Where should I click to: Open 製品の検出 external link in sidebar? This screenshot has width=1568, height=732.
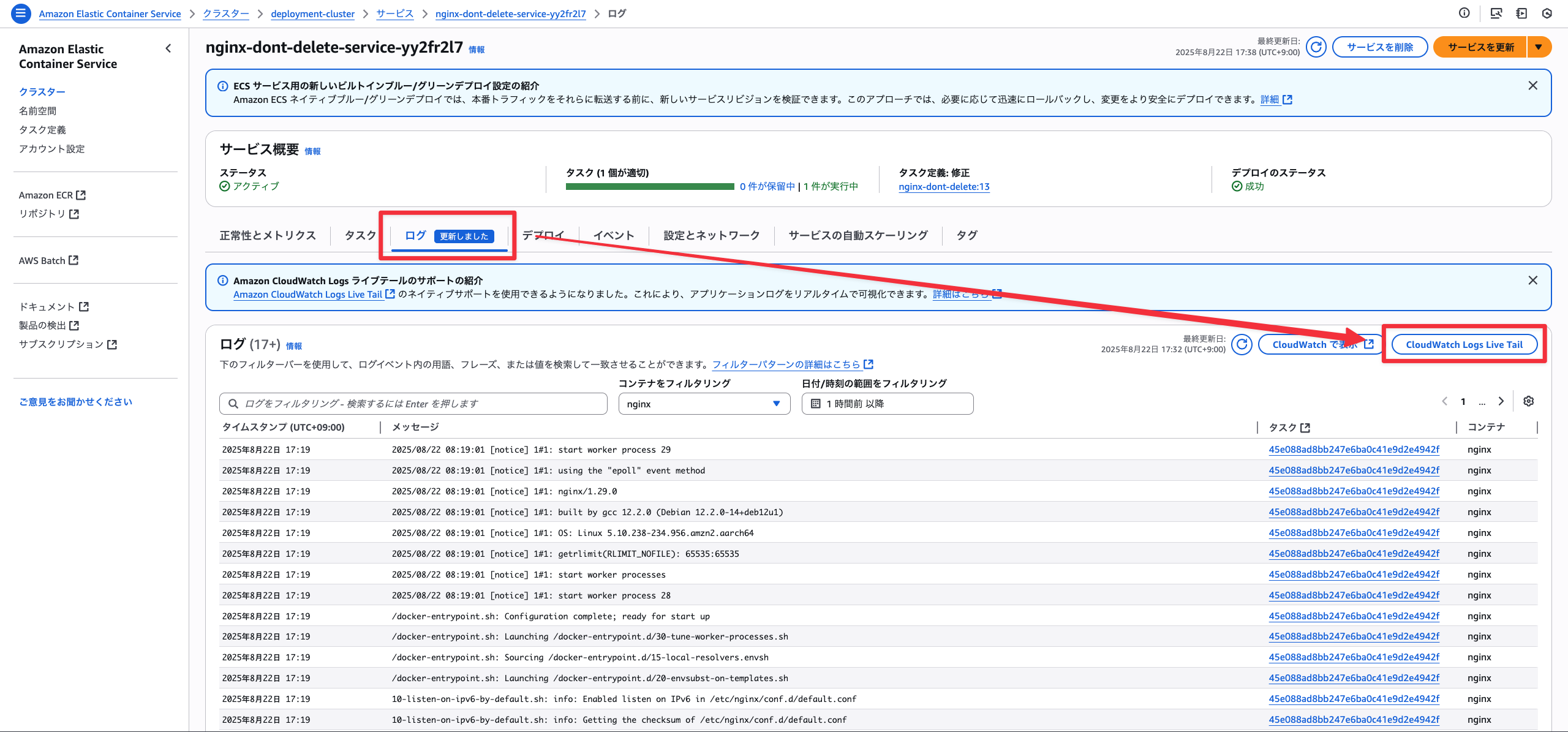(x=49, y=325)
